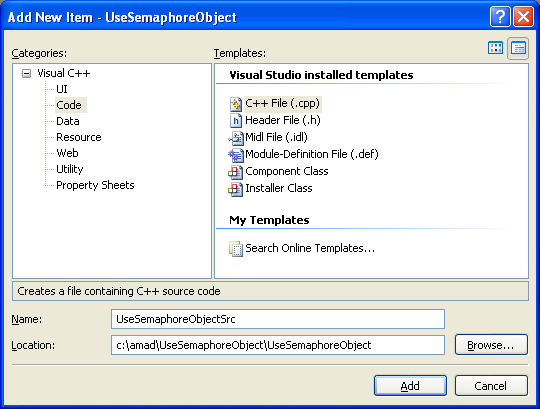This screenshot has height=409, width=540.
Task: Click the Cancel button
Action: coord(491,386)
